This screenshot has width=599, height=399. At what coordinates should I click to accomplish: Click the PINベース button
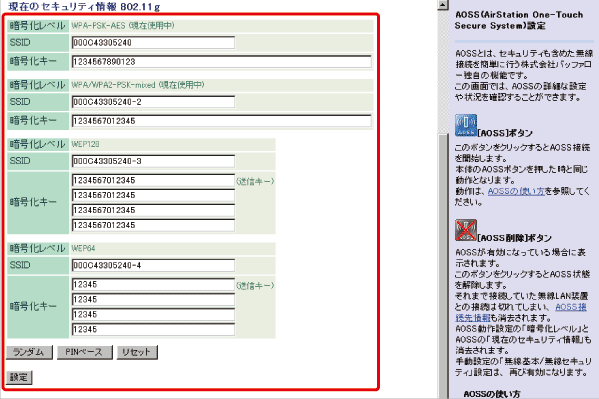click(84, 352)
